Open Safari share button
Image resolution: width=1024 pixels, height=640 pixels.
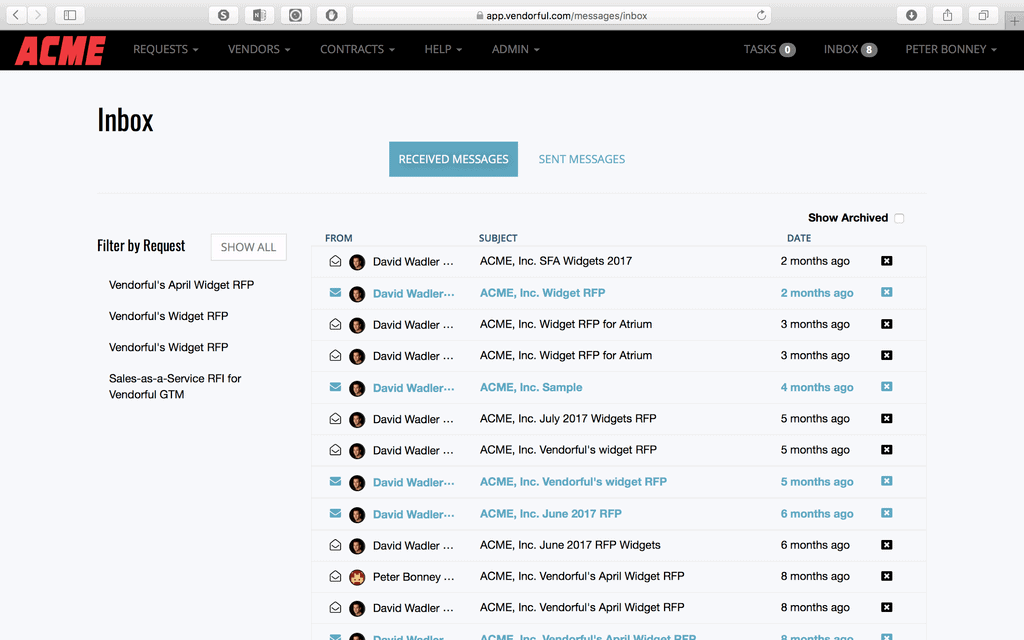947,15
